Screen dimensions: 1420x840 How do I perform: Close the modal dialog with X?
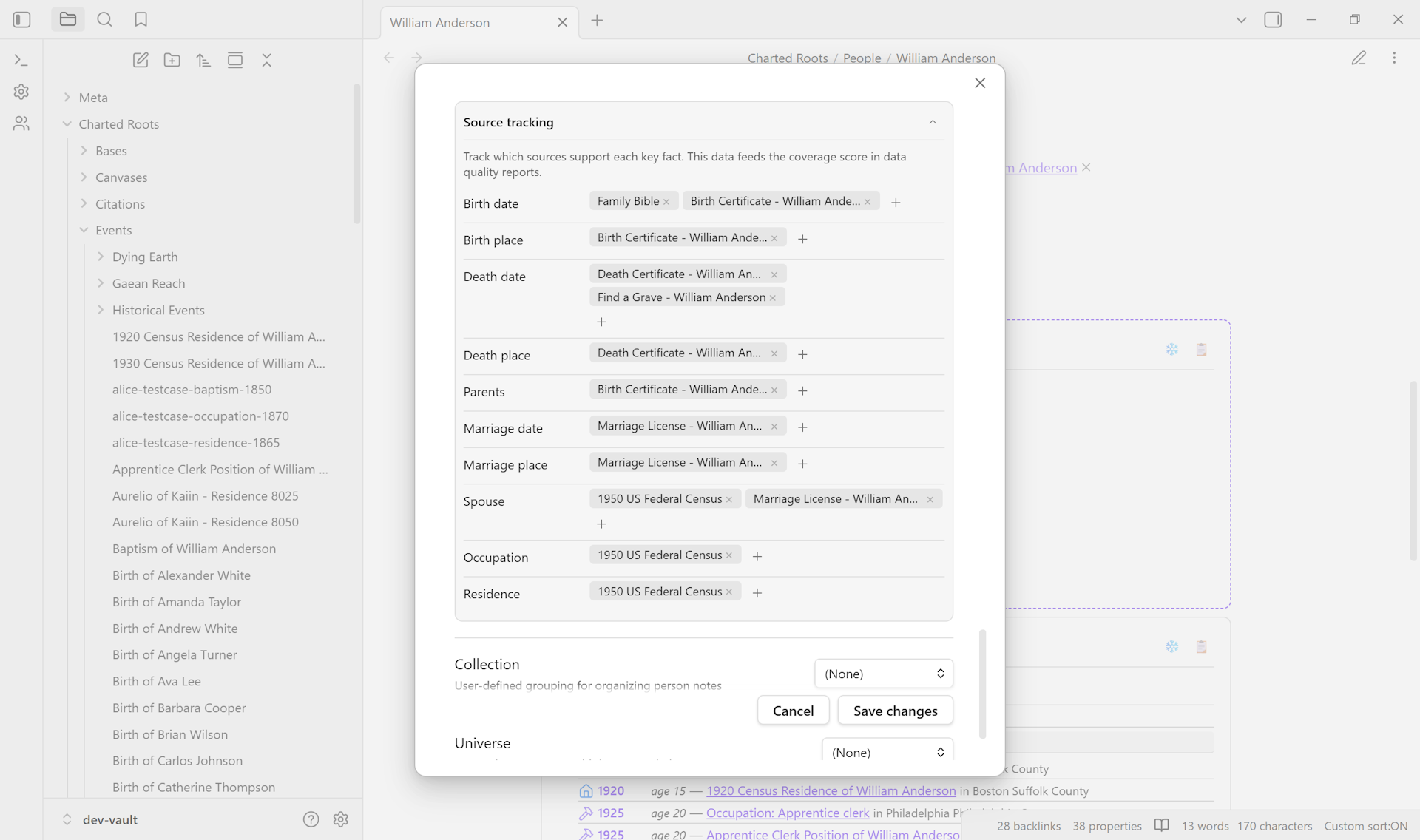coord(980,83)
